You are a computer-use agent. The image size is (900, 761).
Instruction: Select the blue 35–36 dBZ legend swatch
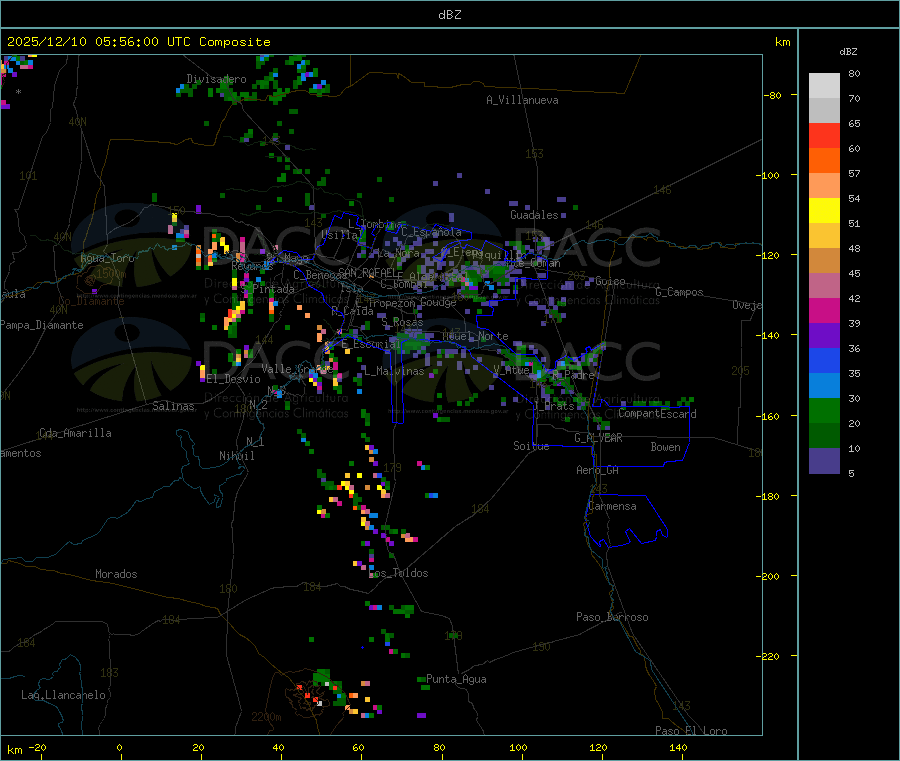pos(824,360)
